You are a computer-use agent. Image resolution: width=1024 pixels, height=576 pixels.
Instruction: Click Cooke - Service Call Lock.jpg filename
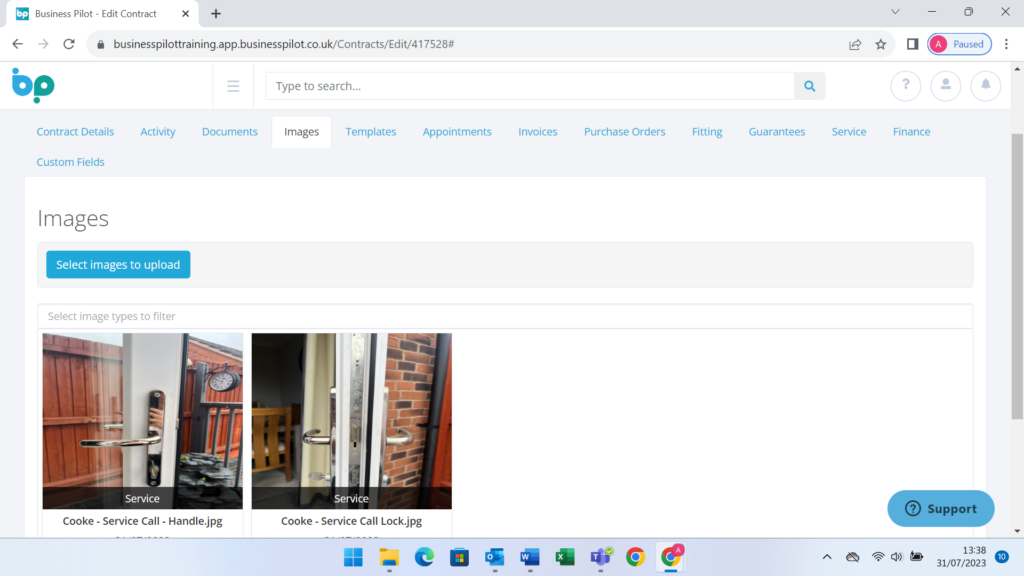click(351, 521)
